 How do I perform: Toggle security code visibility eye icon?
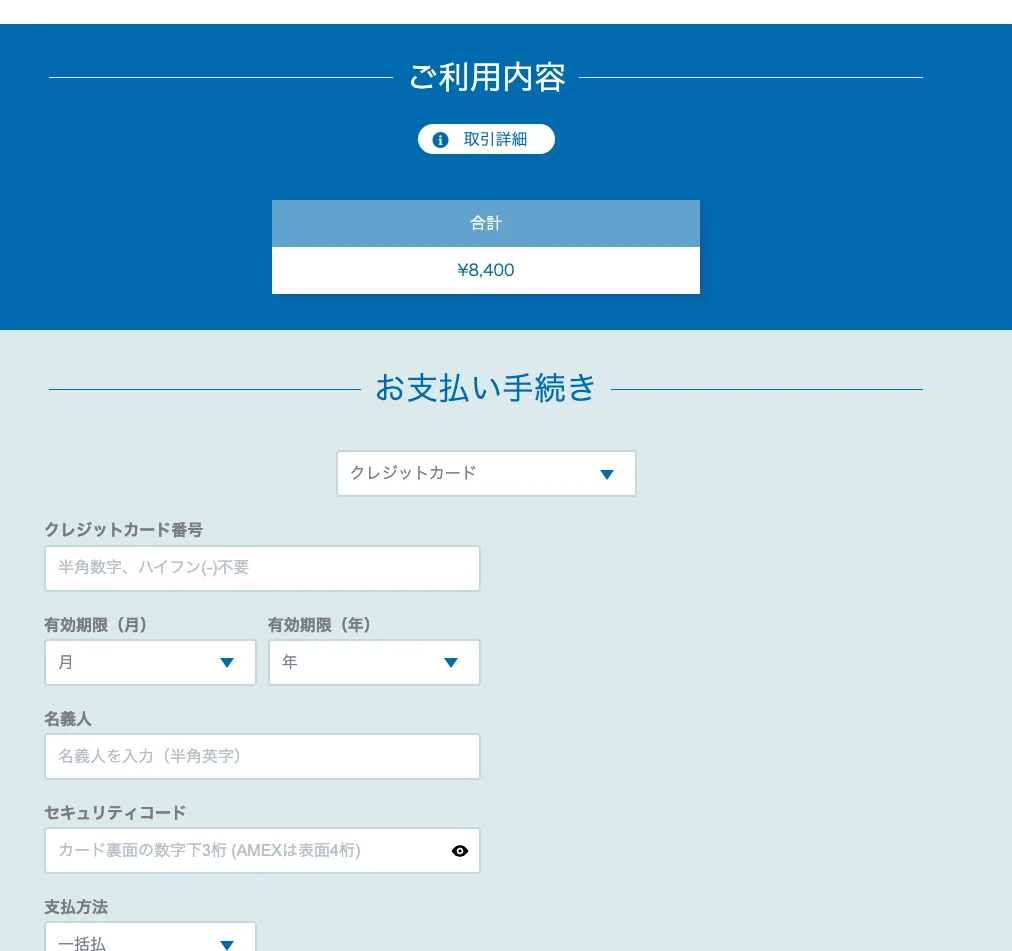pyautogui.click(x=460, y=851)
